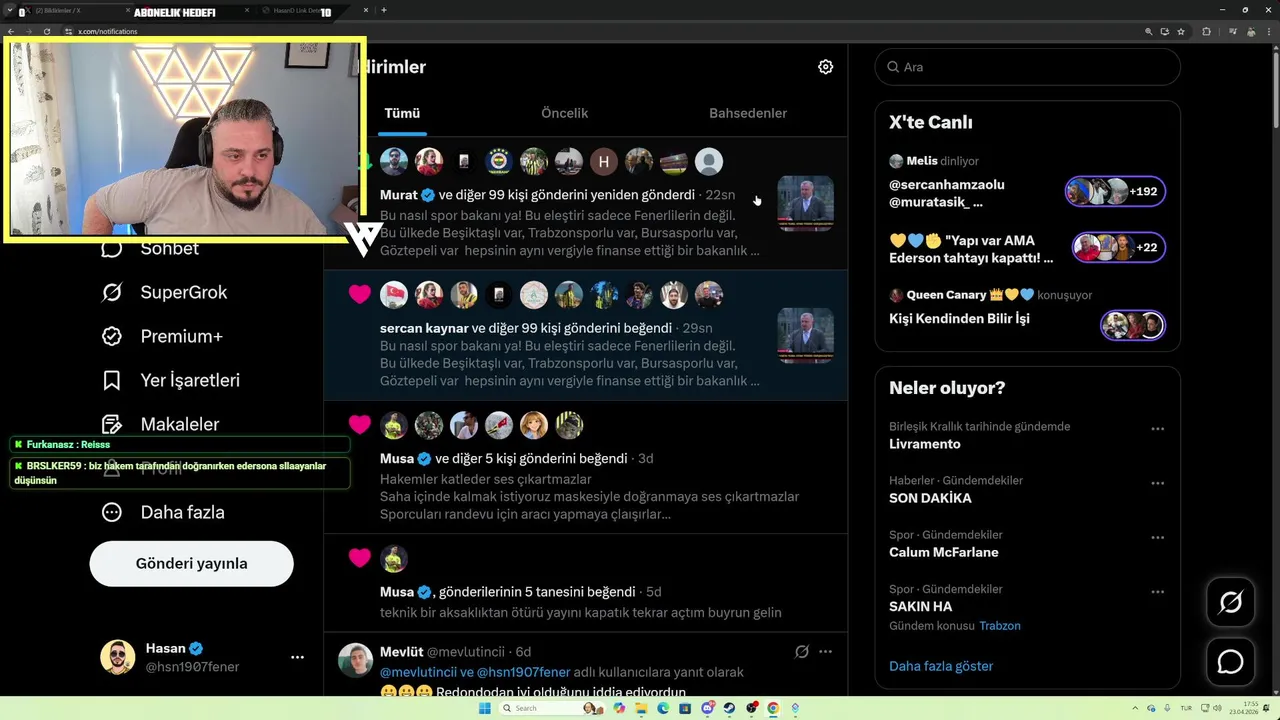Open Microsoft Edge from the taskbar
The image size is (1280, 720).
click(x=663, y=708)
